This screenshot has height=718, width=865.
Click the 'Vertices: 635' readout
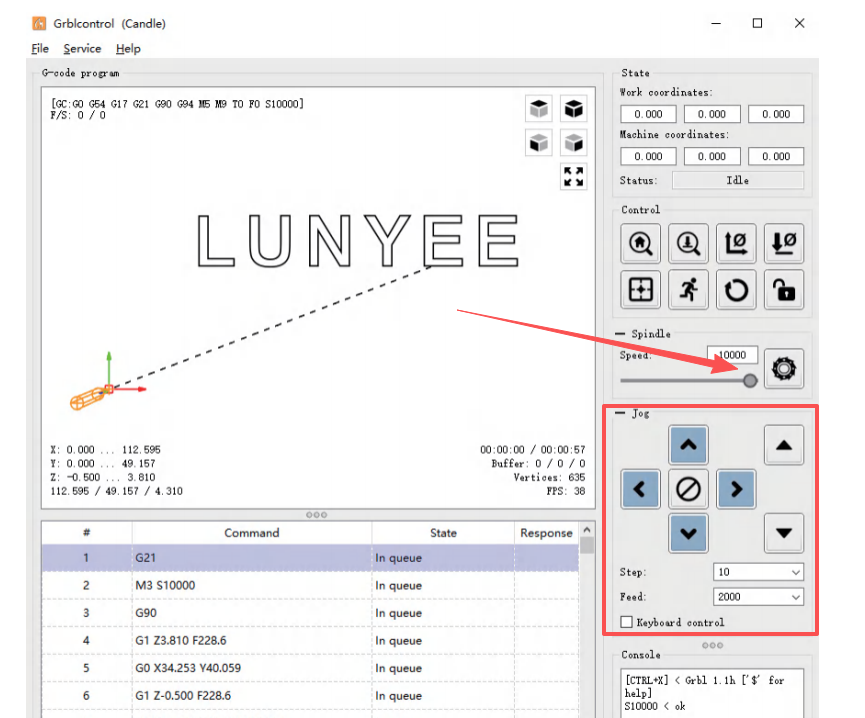(x=549, y=477)
